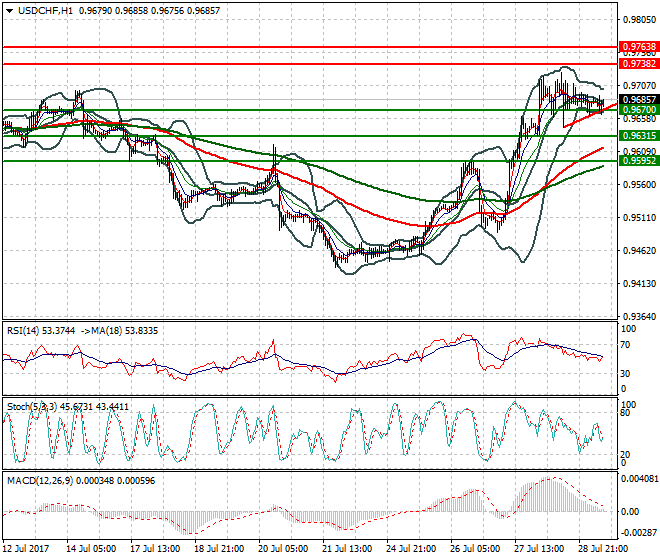
Task: Select the green 0.95952 support label
Action: (639, 160)
